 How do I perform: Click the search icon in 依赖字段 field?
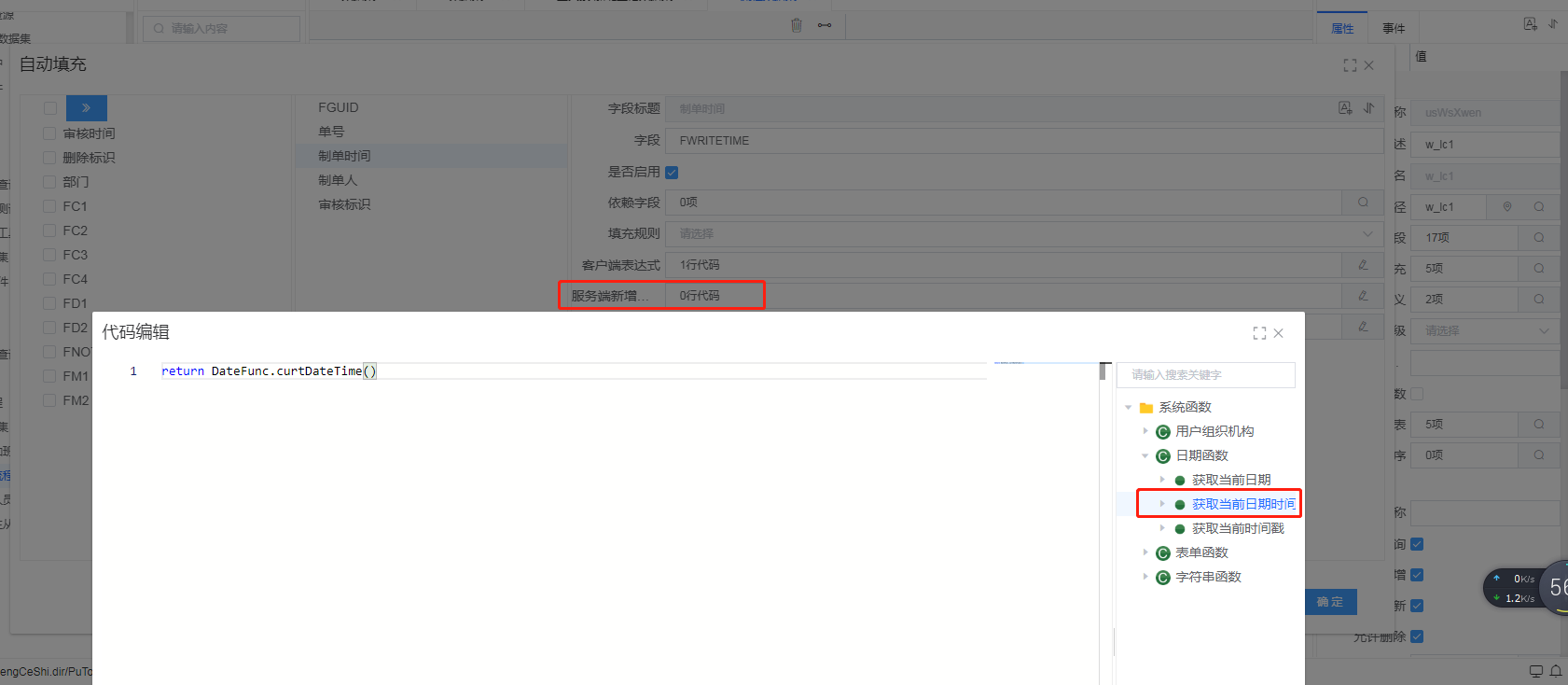pyautogui.click(x=1363, y=203)
